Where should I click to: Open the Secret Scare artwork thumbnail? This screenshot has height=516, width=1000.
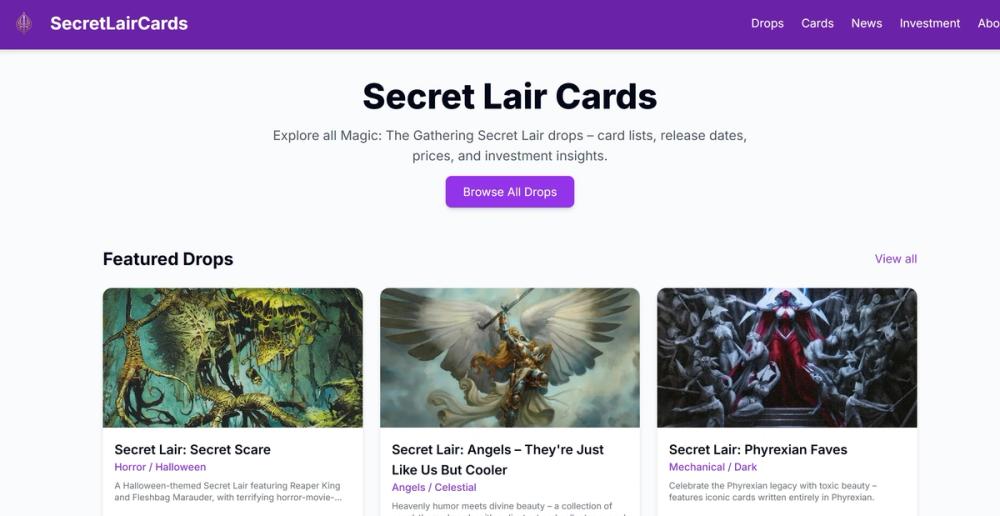click(233, 358)
